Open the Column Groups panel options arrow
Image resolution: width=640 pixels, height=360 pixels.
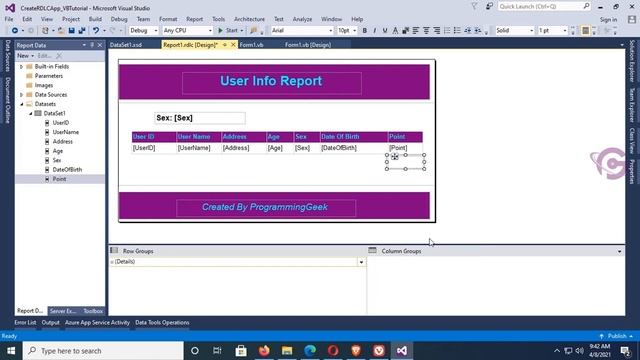pos(619,251)
